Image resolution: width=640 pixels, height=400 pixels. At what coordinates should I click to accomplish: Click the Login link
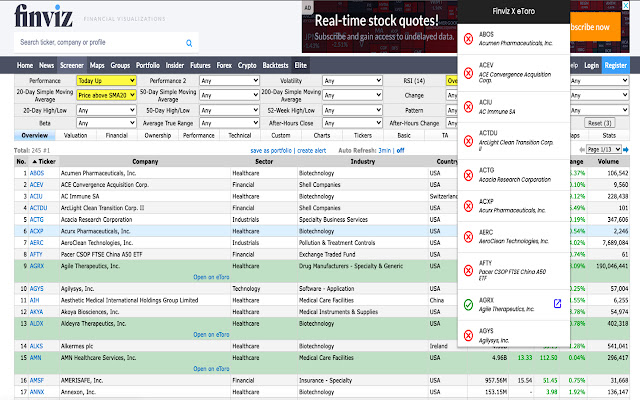[x=591, y=65]
